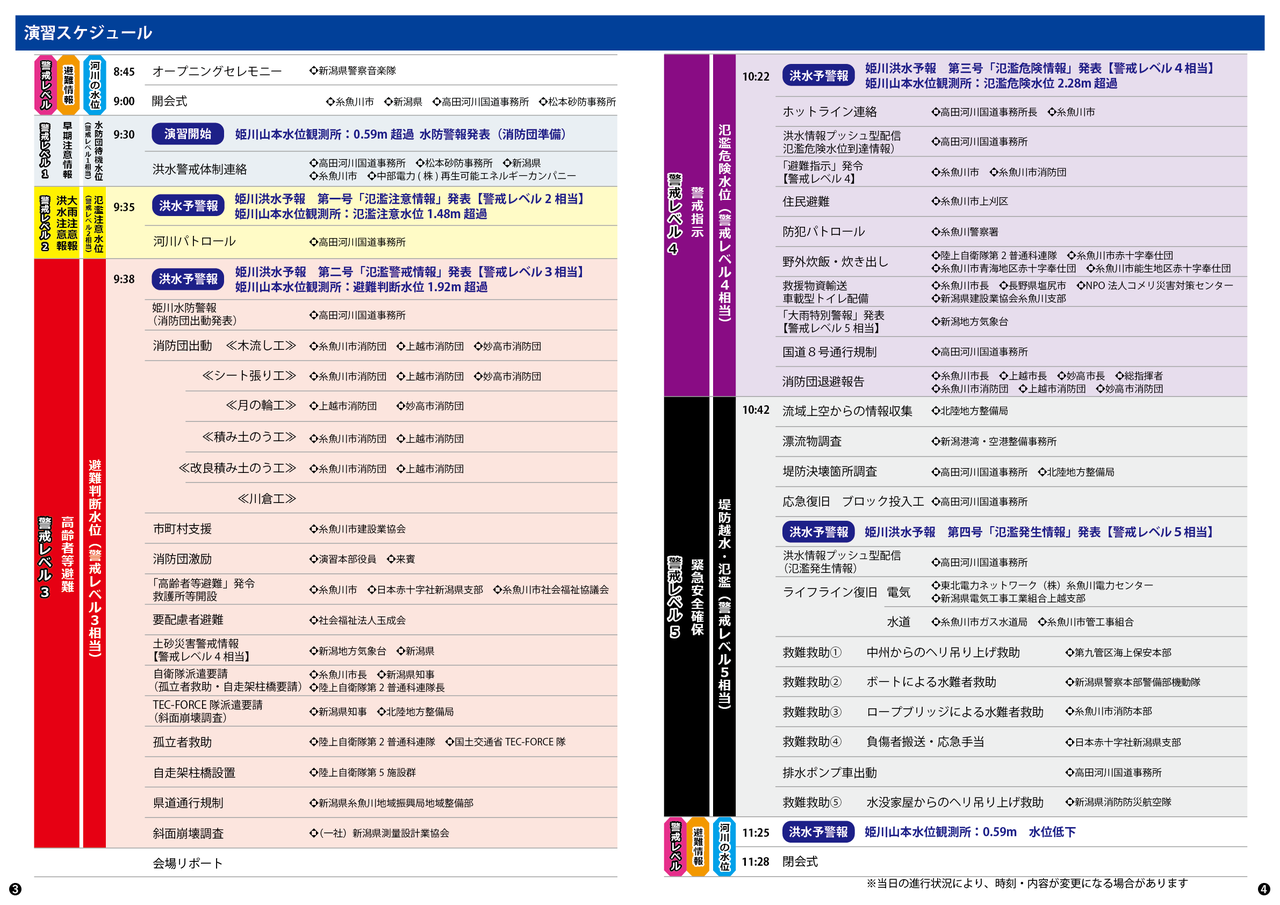Screen dimensions: 1280x905
Task: Click 救難救助① 中州からのヘリ吊り上げ救助
Action: click(x=1011, y=652)
